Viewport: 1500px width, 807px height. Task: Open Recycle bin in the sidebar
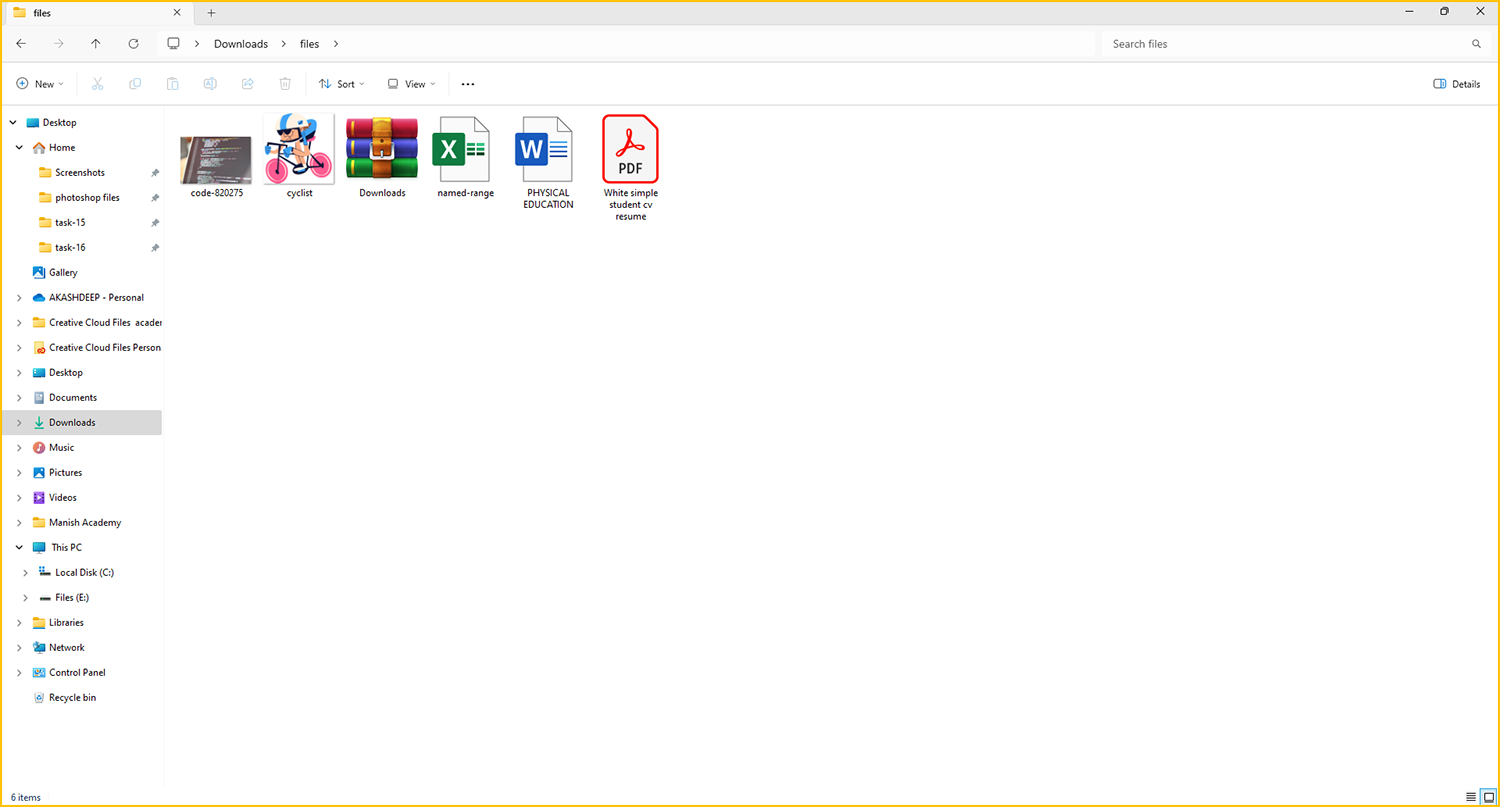pos(72,698)
